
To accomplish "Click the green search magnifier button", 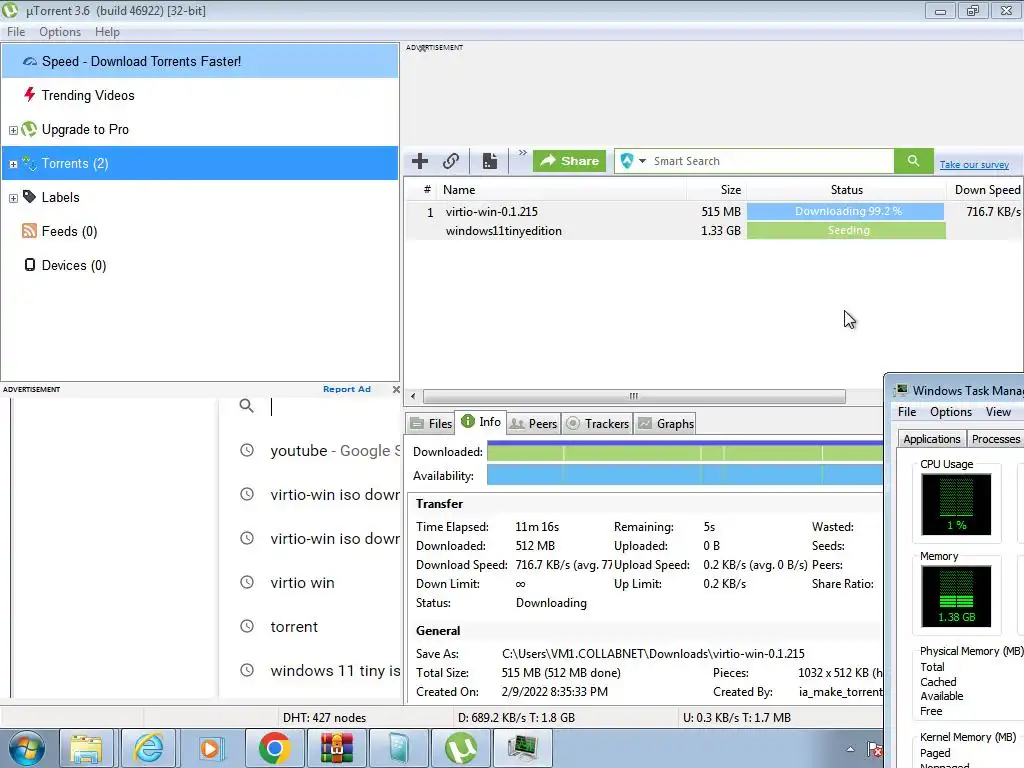I will [913, 161].
